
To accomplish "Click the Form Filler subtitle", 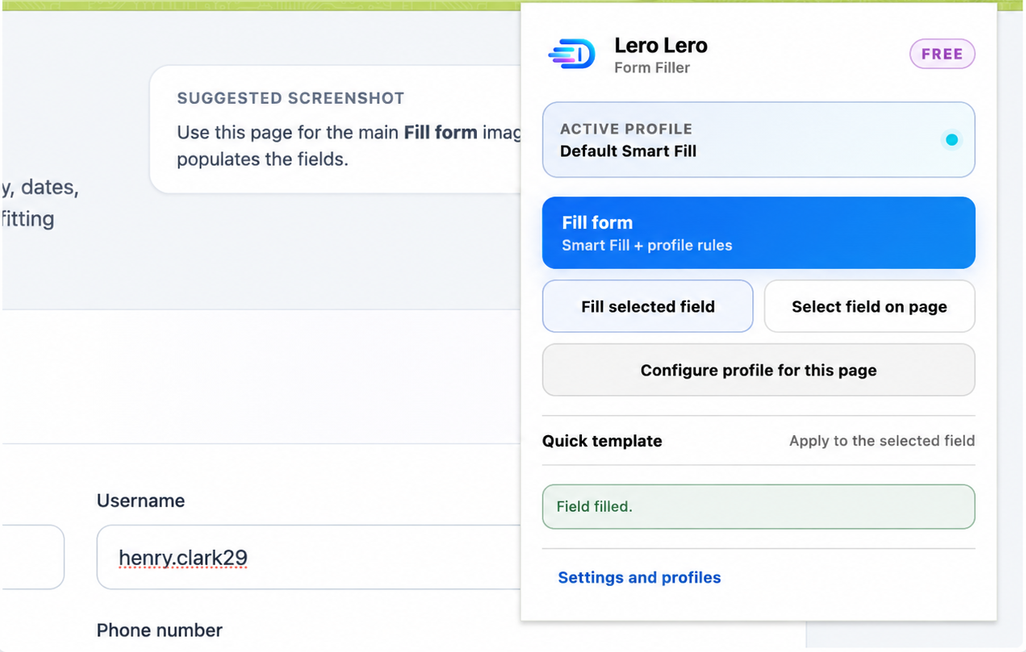I will [652, 67].
